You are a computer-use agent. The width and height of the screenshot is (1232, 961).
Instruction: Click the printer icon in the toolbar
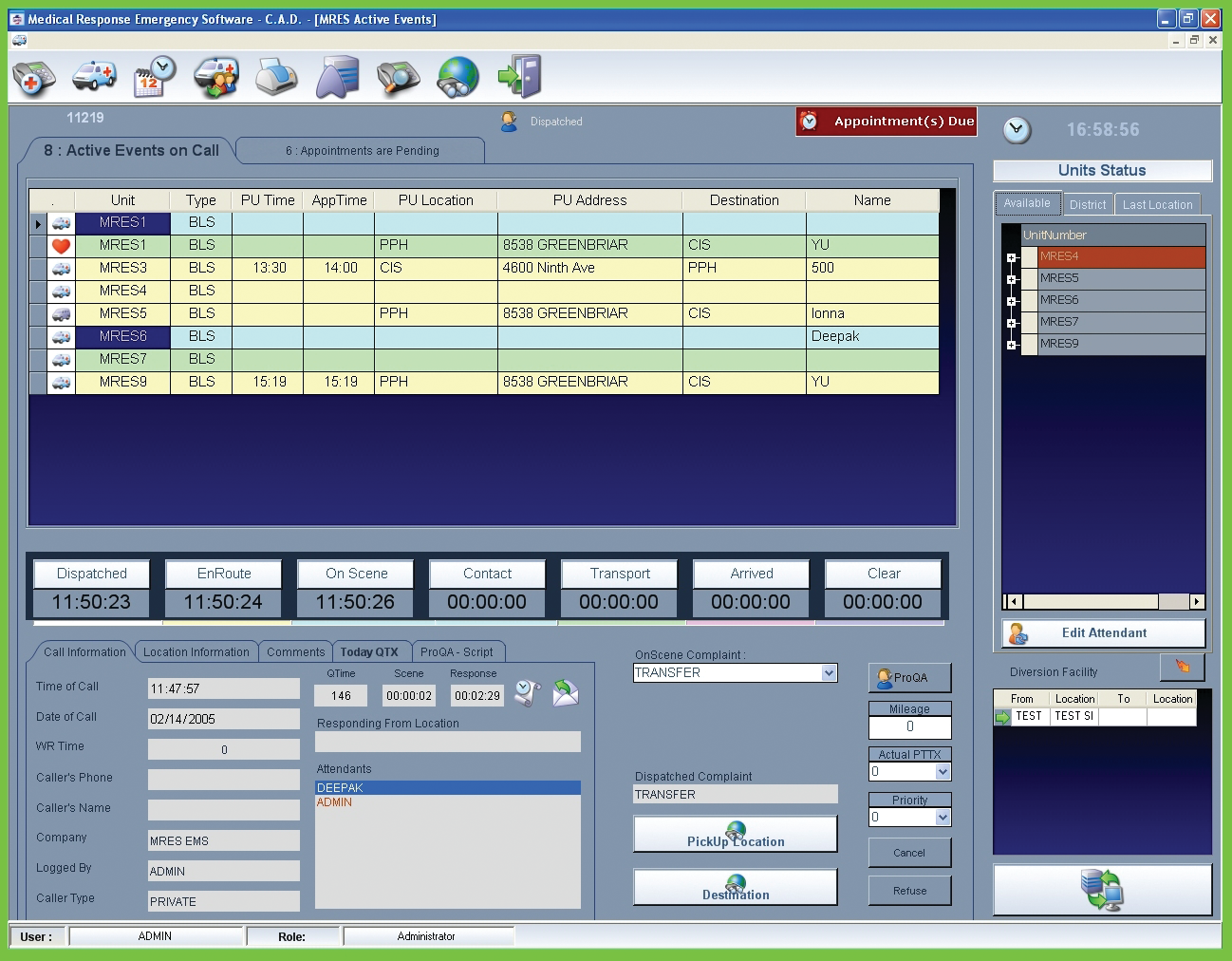click(x=276, y=77)
